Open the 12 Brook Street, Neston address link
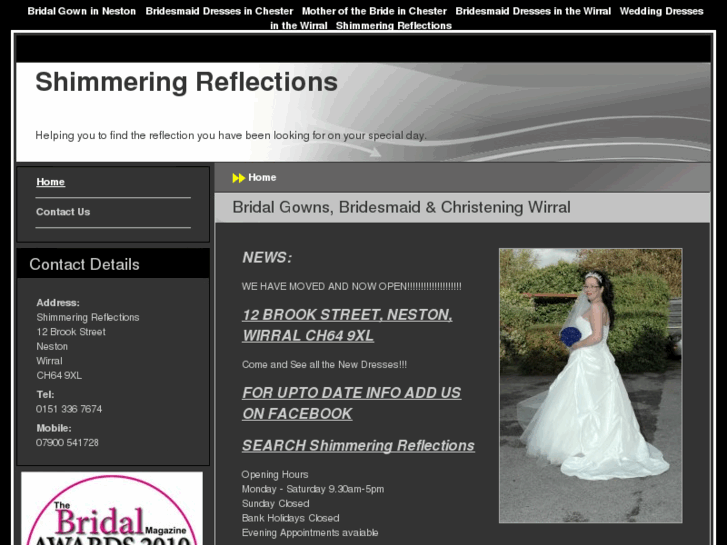Screen dimensions: 727x545 347,325
